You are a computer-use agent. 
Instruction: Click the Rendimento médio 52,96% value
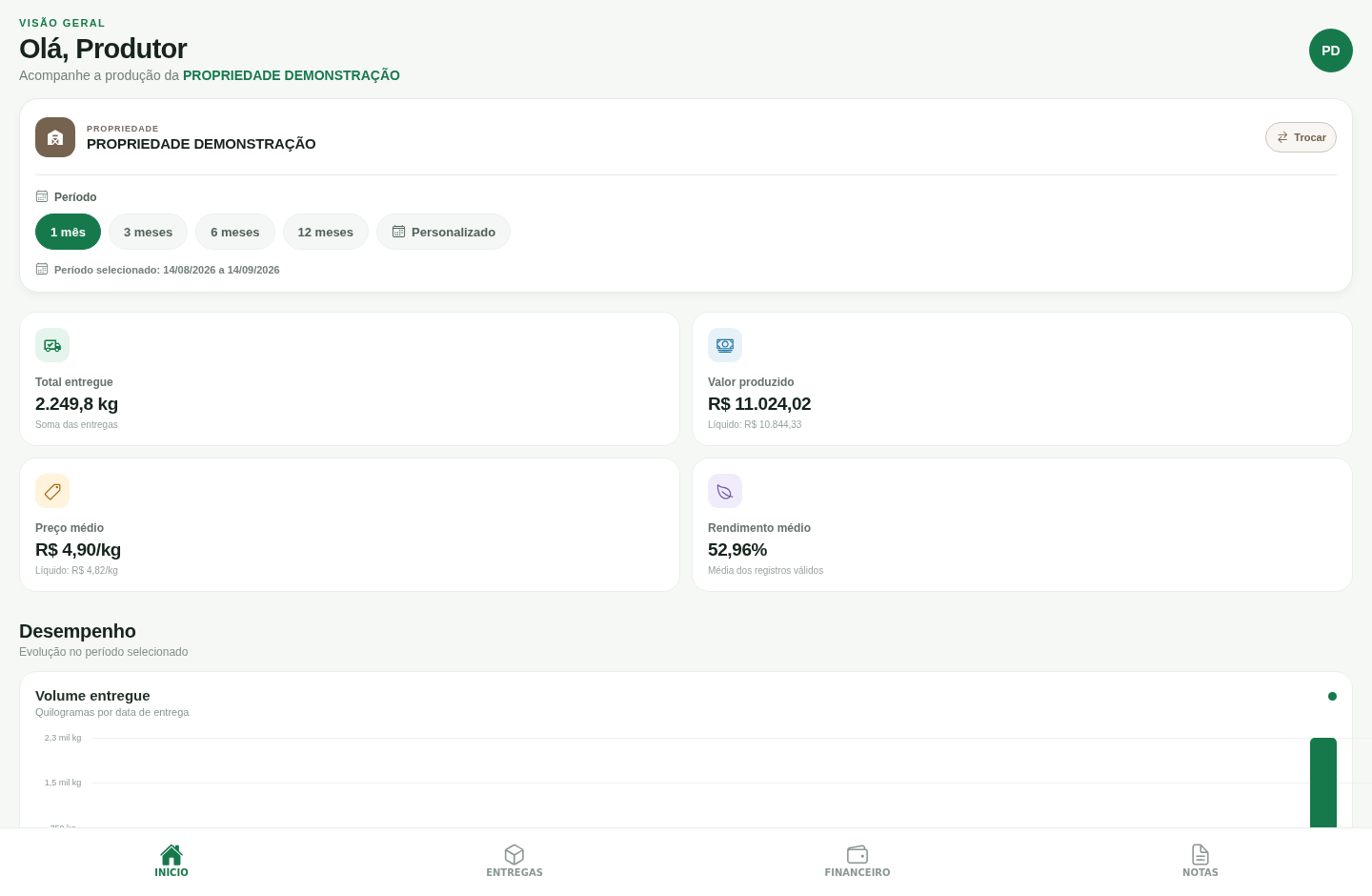point(737,550)
